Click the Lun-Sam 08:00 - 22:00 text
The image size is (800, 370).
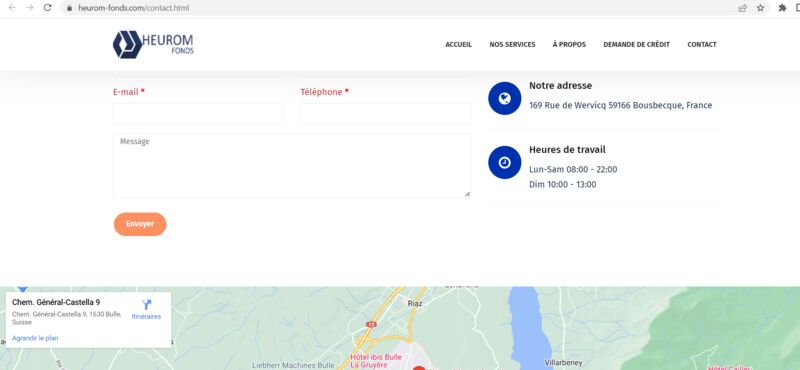pyautogui.click(x=573, y=169)
